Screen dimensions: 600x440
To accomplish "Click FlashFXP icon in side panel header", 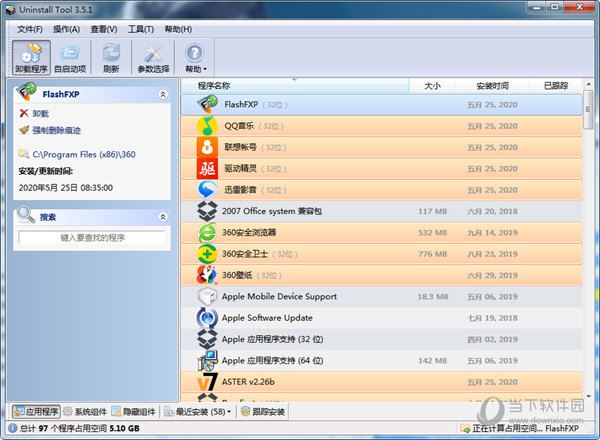I will [x=26, y=91].
